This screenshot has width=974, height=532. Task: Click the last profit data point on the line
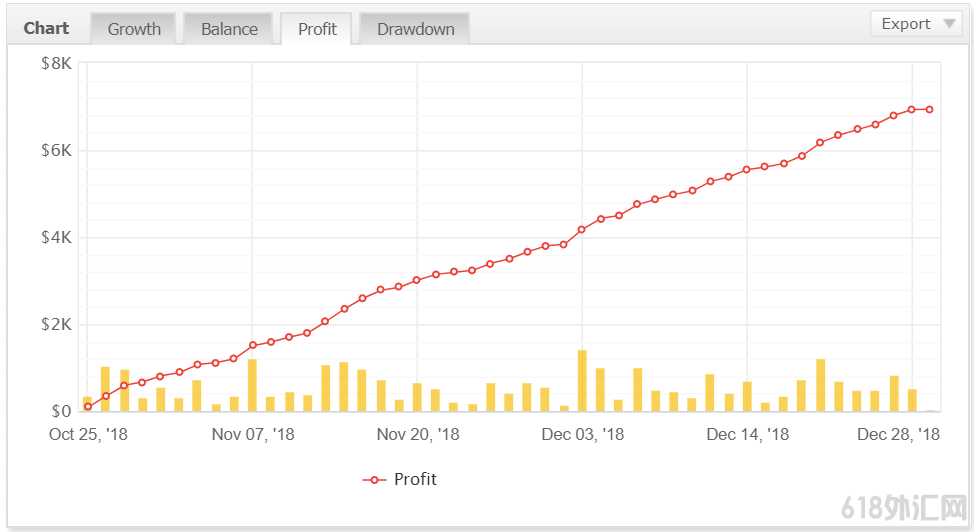[930, 110]
